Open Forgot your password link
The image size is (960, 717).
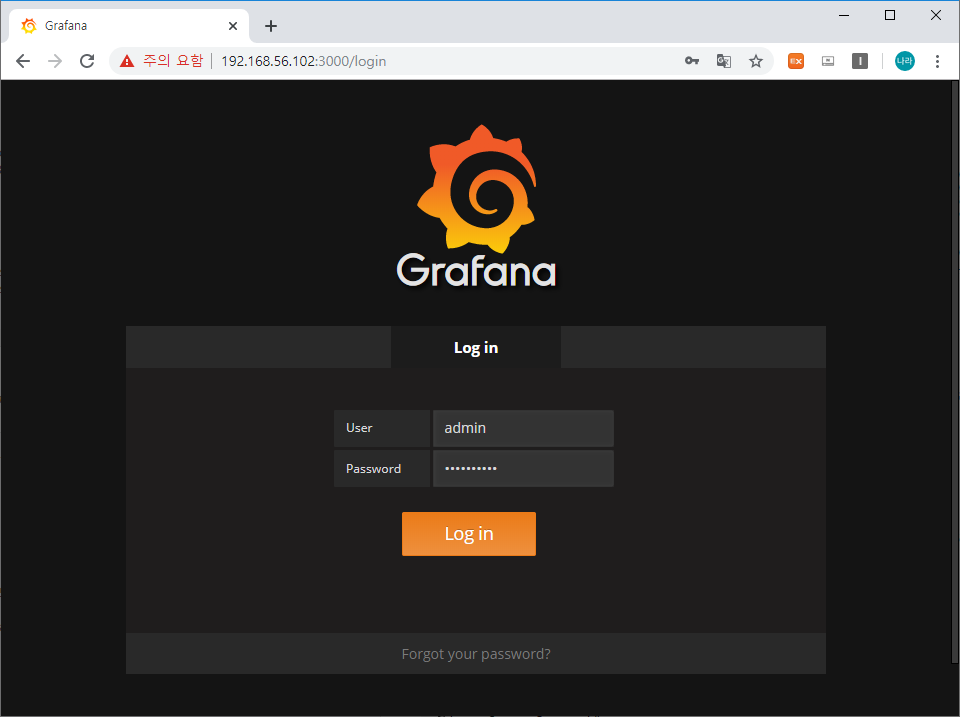tap(476, 654)
